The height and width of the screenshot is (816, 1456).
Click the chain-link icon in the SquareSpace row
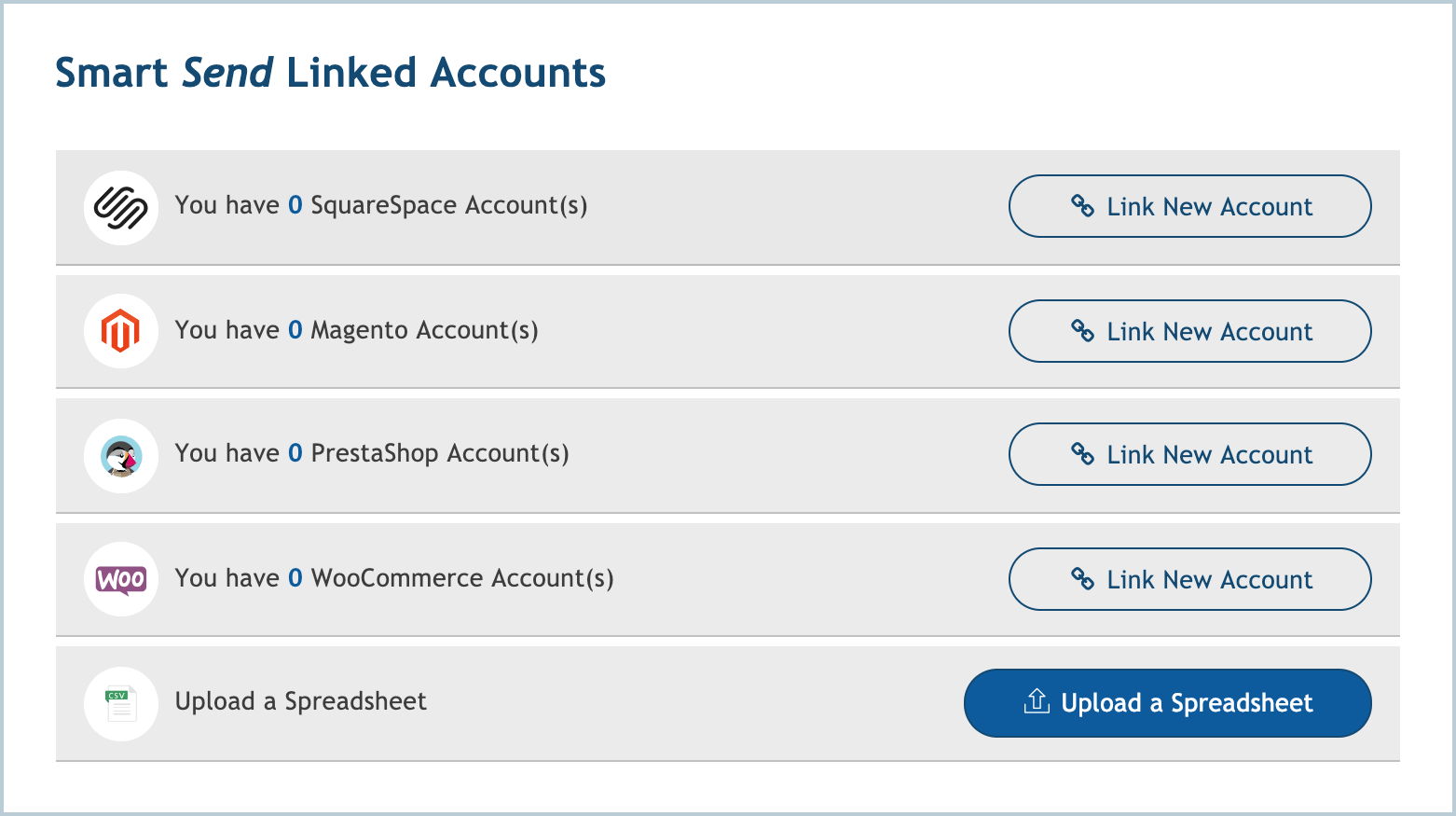coord(1082,206)
